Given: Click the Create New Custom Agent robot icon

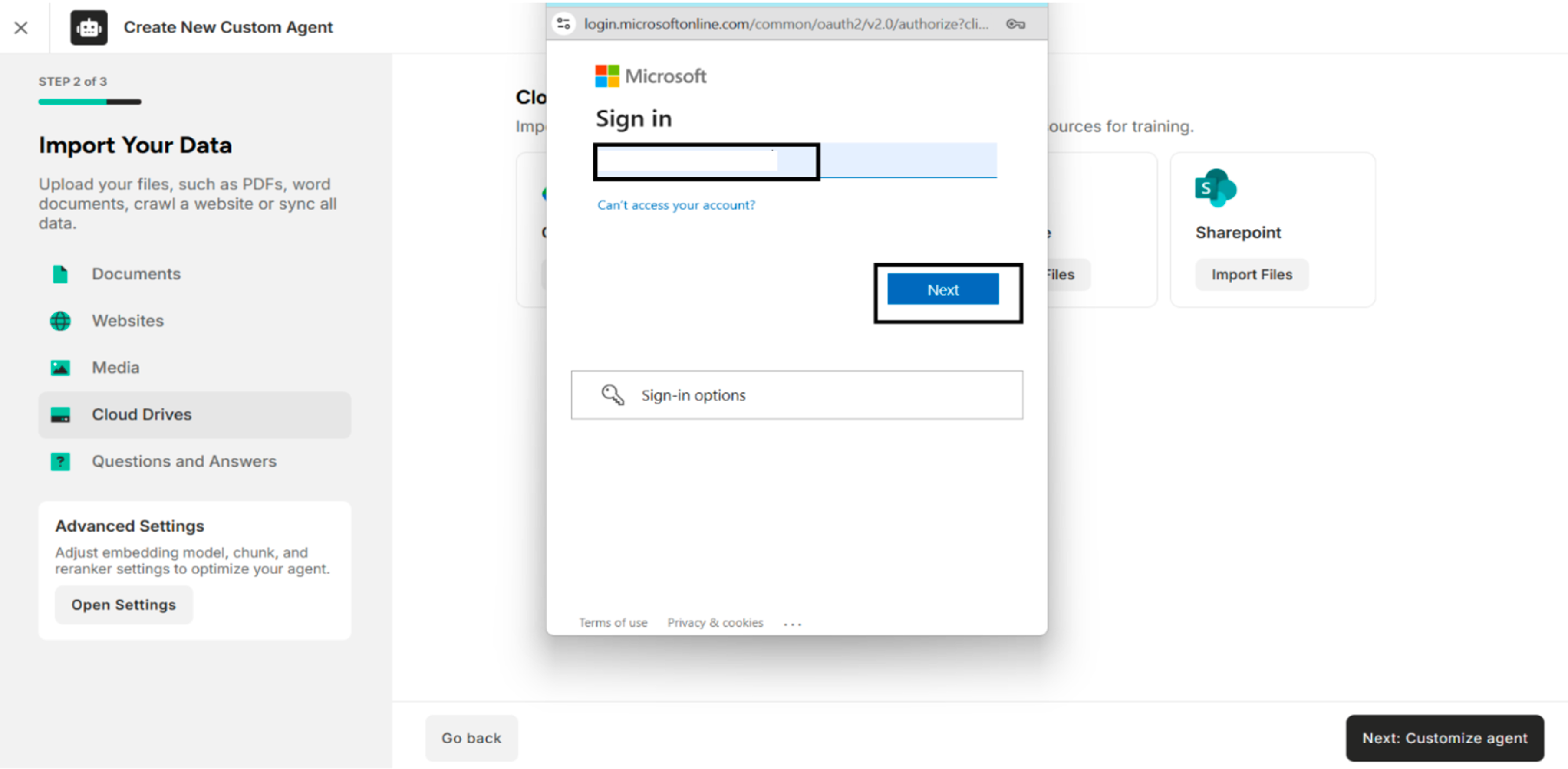Looking at the screenshot, I should (89, 27).
